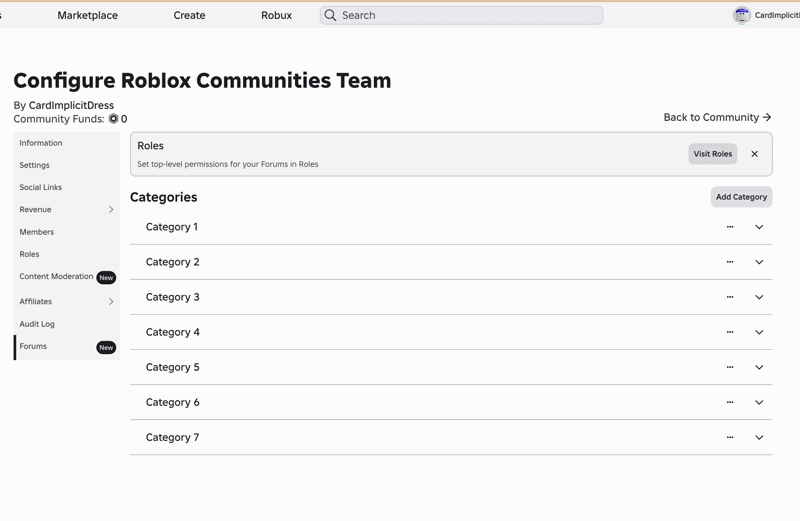Expand Category 1 with its chevron
The height and width of the screenshot is (521, 800).
click(759, 227)
